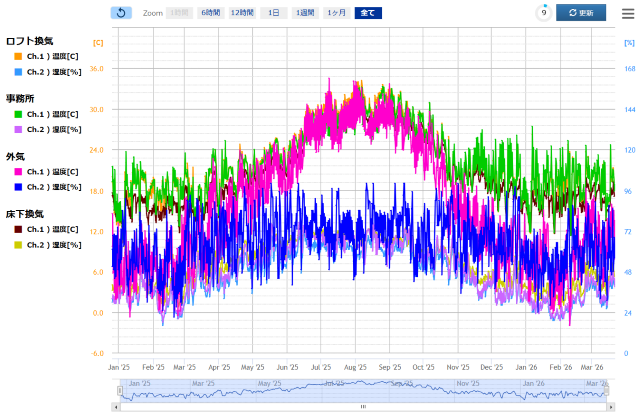The height and width of the screenshot is (413, 640).
Task: Click blue swatch of 外気 Ch.2 湿度
Action: point(18,187)
